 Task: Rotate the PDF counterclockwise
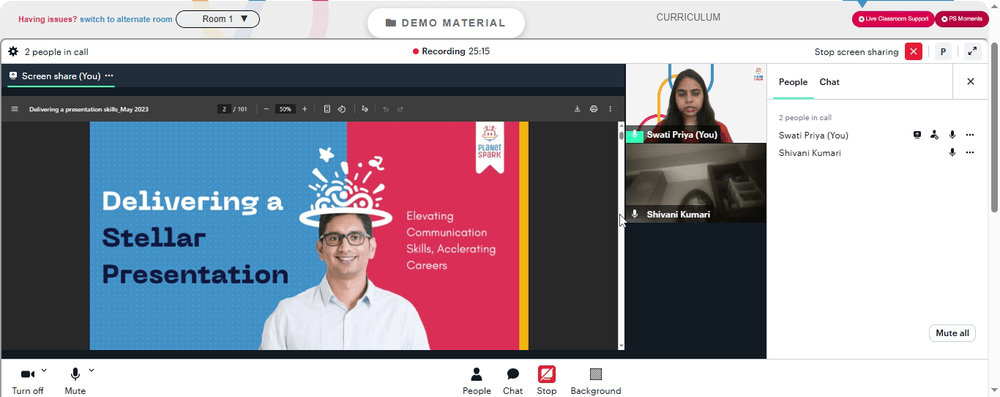[x=342, y=109]
